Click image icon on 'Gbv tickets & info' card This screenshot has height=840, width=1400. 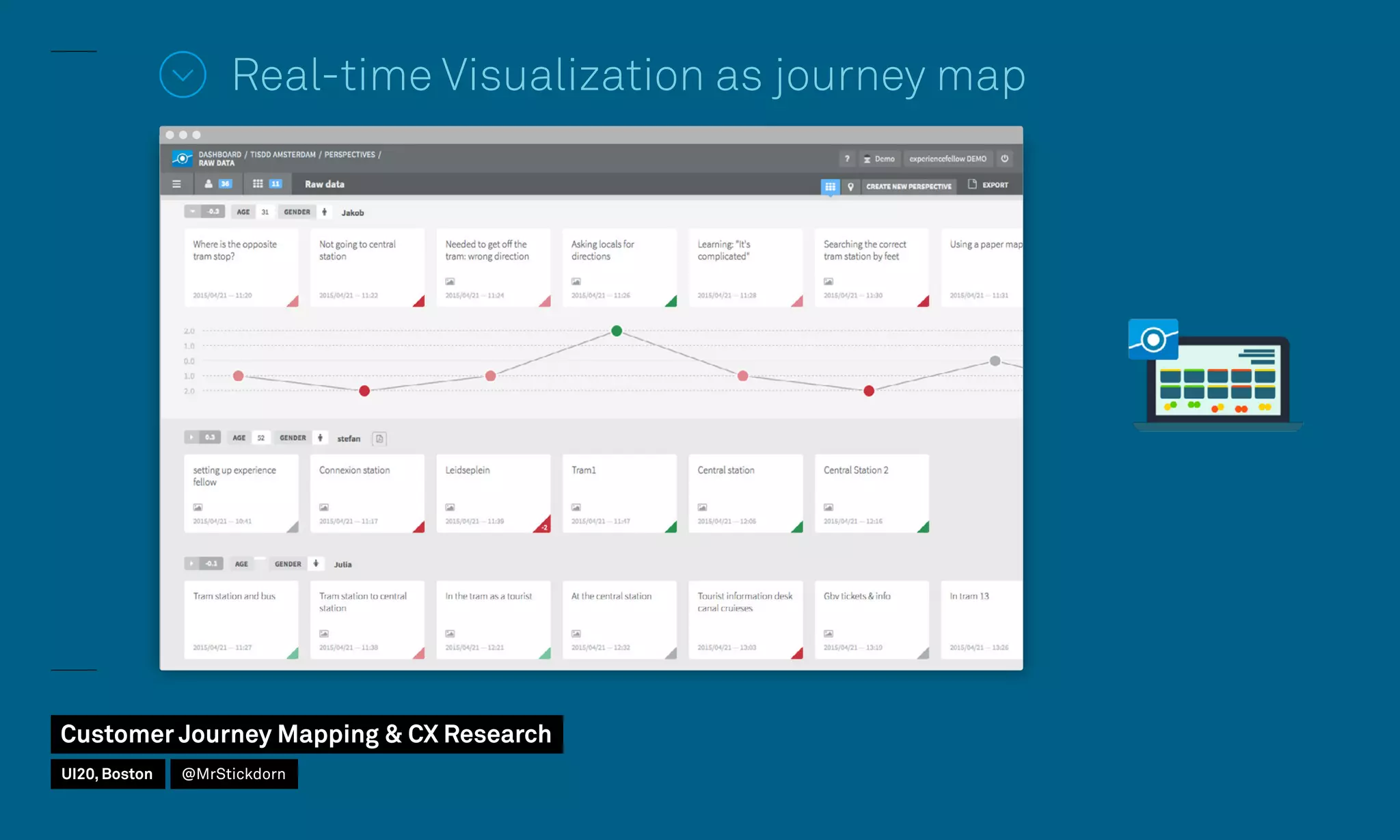[x=829, y=634]
